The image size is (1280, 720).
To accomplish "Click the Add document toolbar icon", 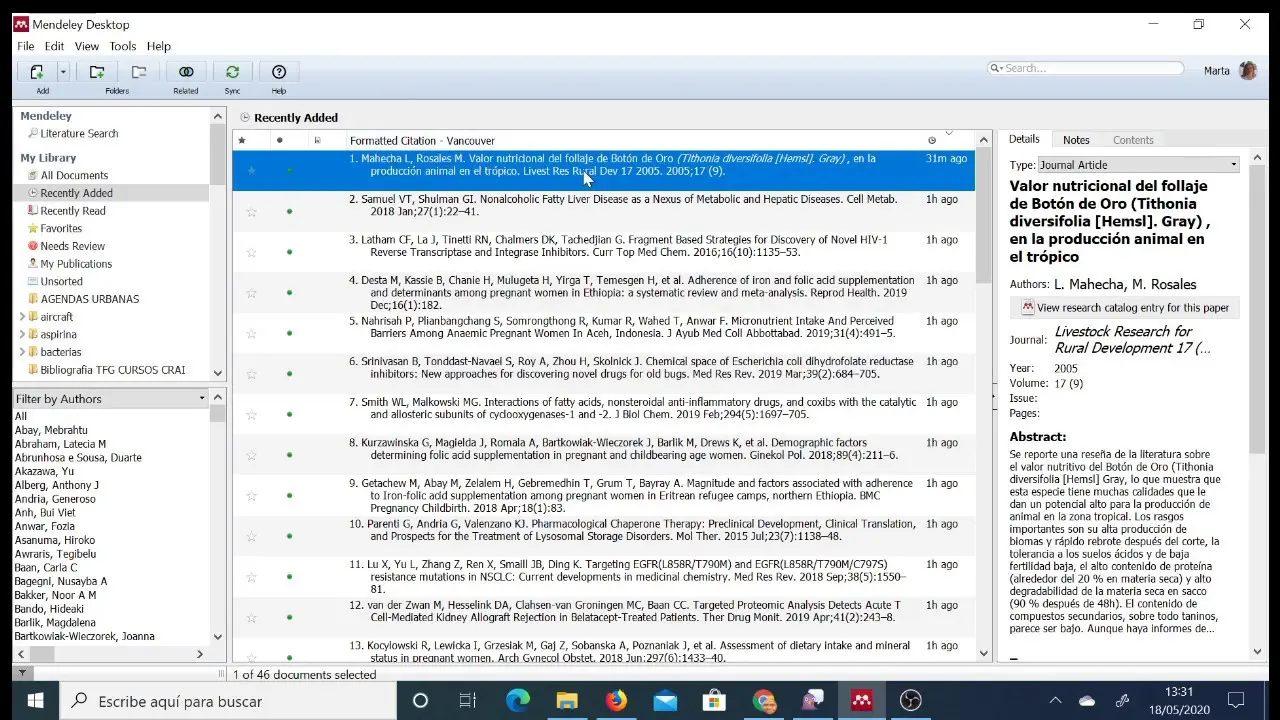I will pyautogui.click(x=37, y=72).
